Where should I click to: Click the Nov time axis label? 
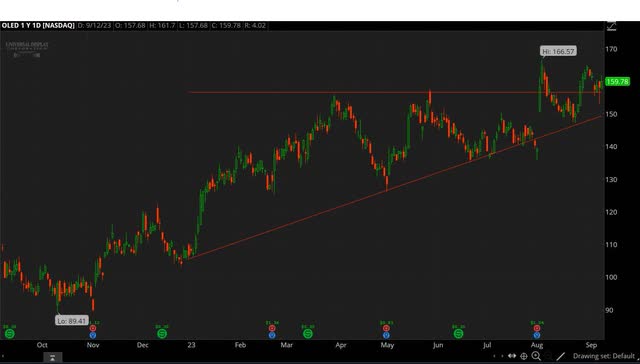pyautogui.click(x=93, y=345)
